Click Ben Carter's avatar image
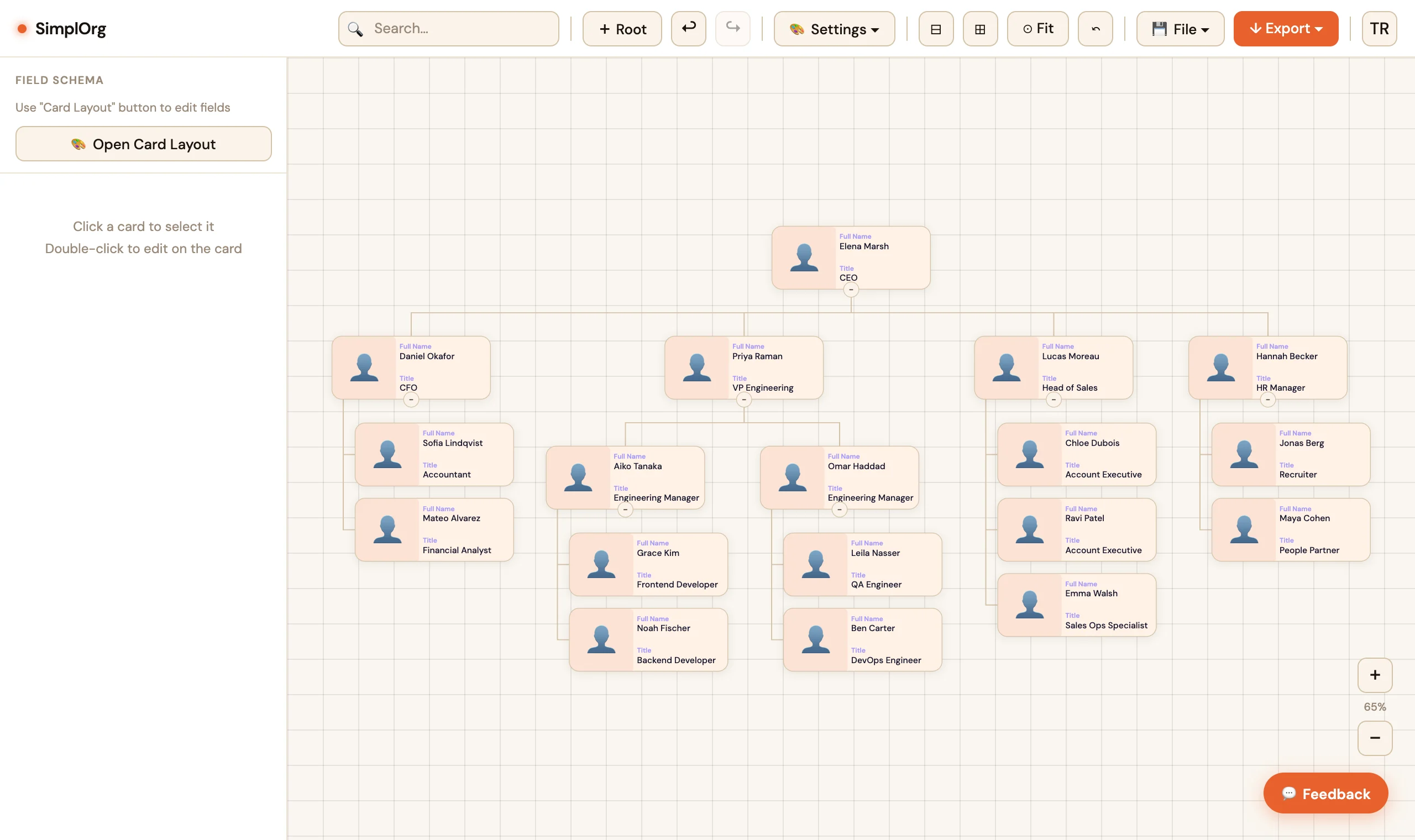Screen dimensions: 1415x840 816,639
